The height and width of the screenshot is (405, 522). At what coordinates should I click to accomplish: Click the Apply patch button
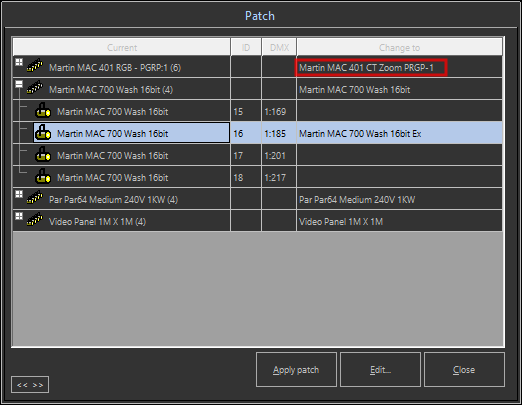296,370
